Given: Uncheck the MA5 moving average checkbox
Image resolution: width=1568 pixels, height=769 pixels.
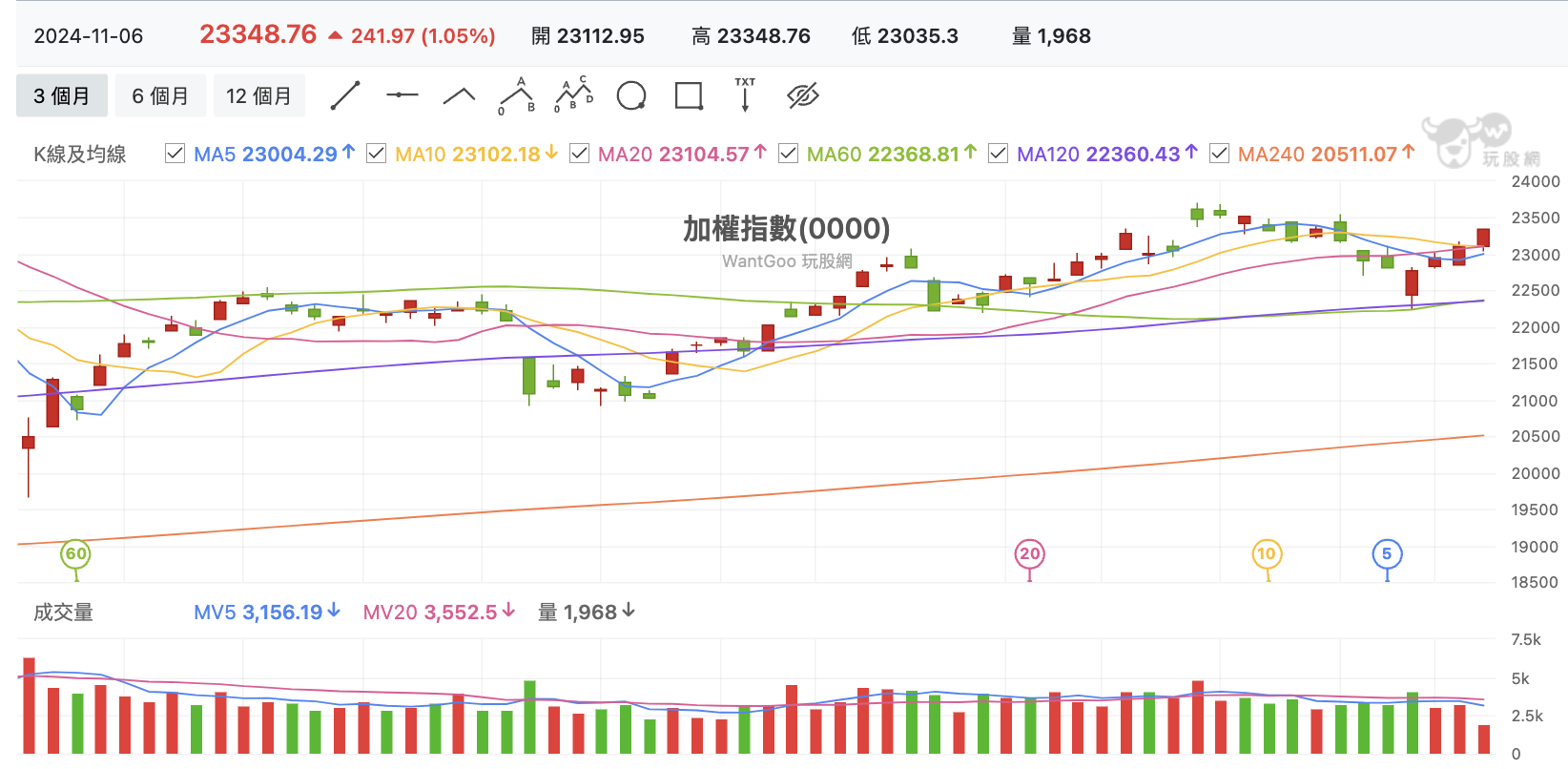Looking at the screenshot, I should pos(175,154).
